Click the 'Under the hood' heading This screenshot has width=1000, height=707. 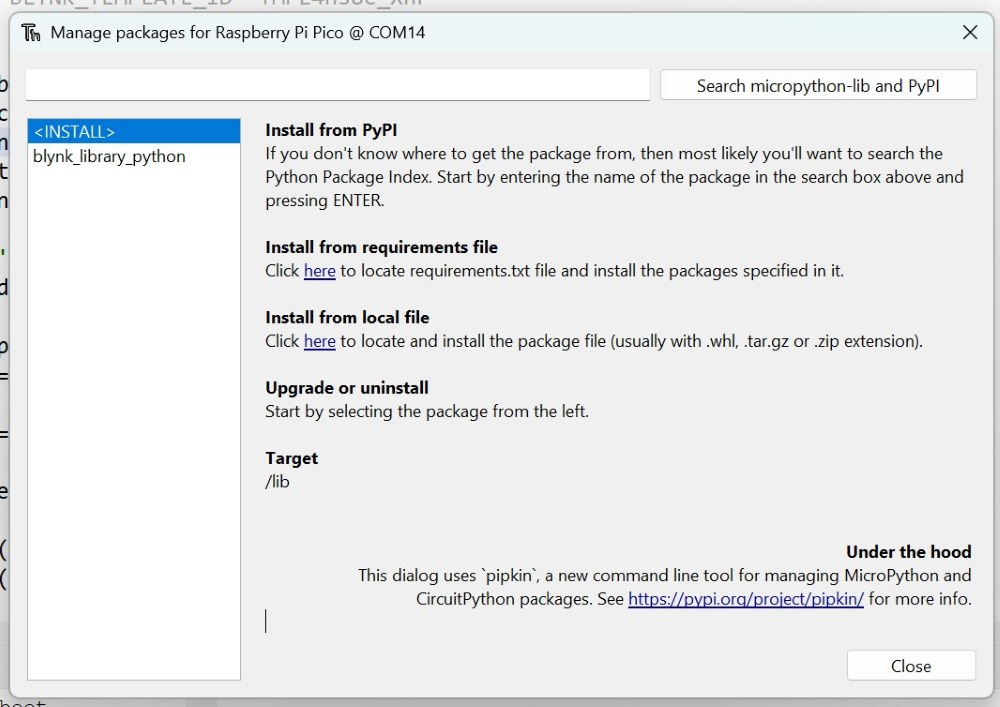coord(909,552)
